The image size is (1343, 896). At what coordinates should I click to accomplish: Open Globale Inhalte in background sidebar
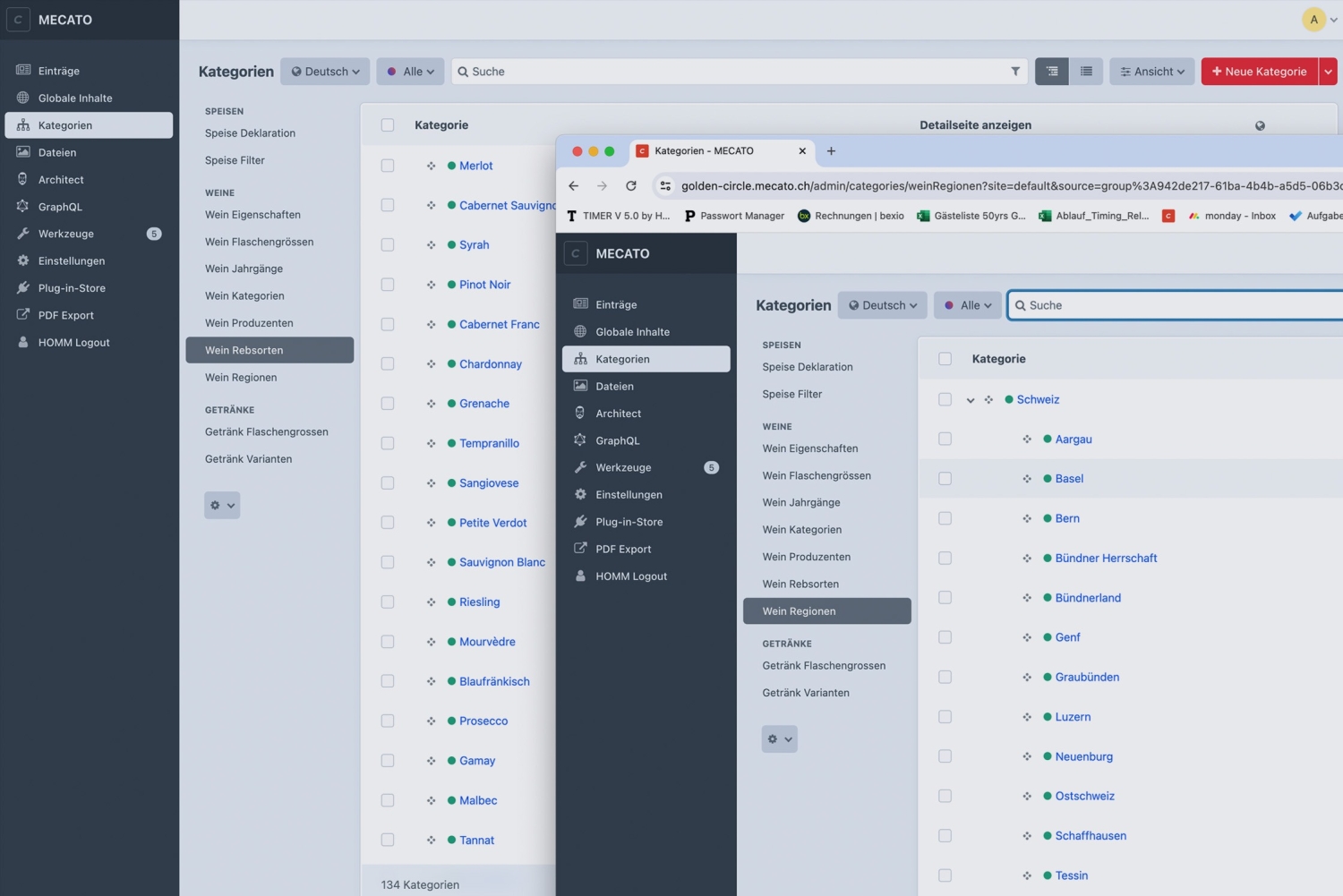coord(89,98)
